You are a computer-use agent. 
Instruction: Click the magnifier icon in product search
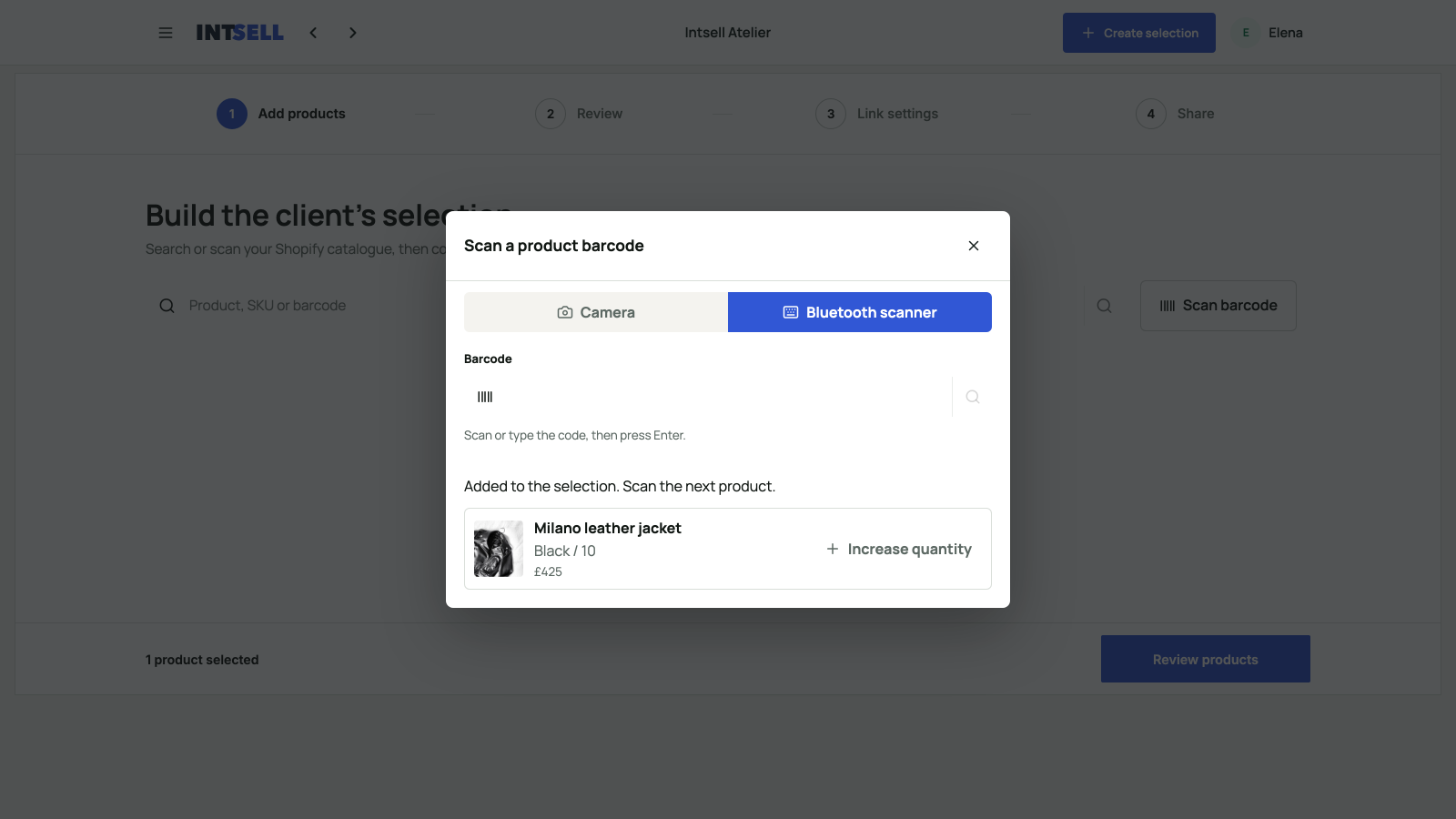click(167, 306)
